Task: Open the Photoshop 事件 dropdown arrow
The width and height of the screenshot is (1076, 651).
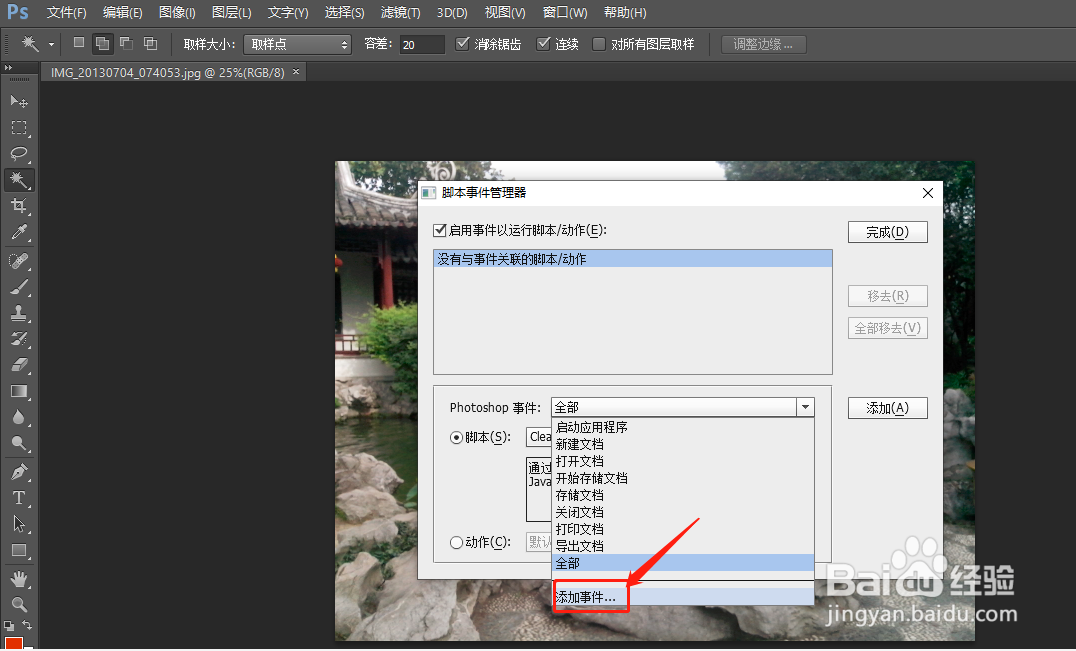Action: pos(805,407)
